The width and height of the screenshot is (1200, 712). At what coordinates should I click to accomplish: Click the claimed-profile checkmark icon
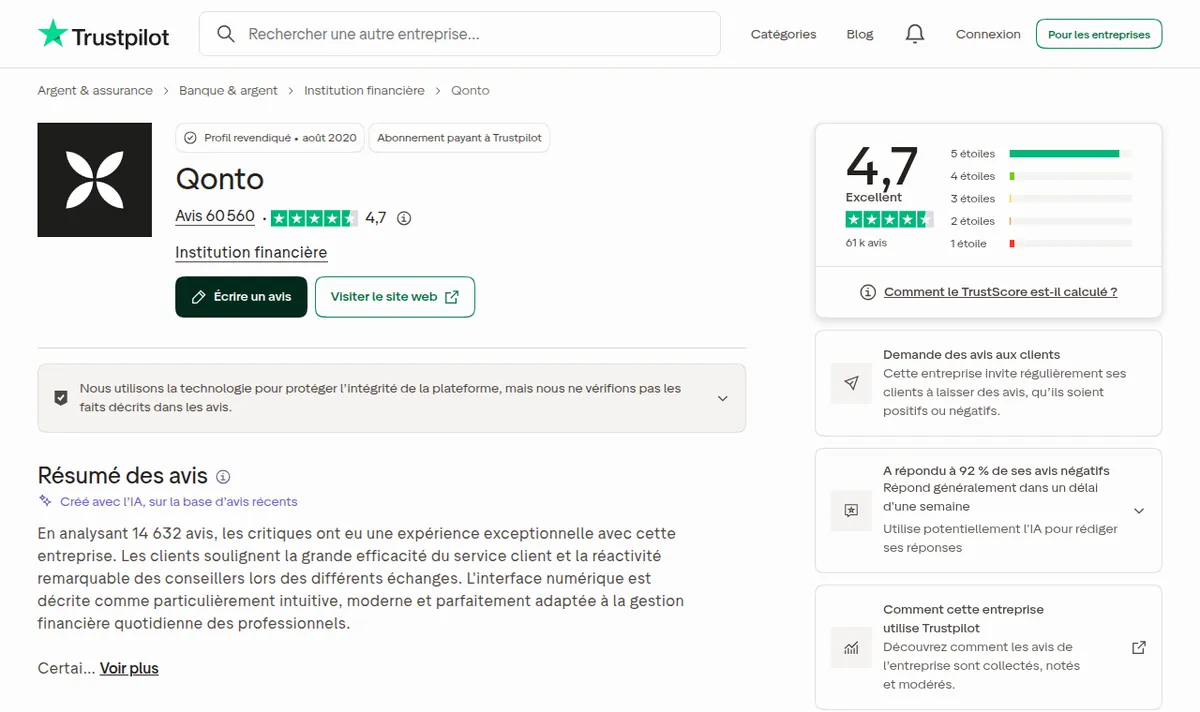click(190, 138)
